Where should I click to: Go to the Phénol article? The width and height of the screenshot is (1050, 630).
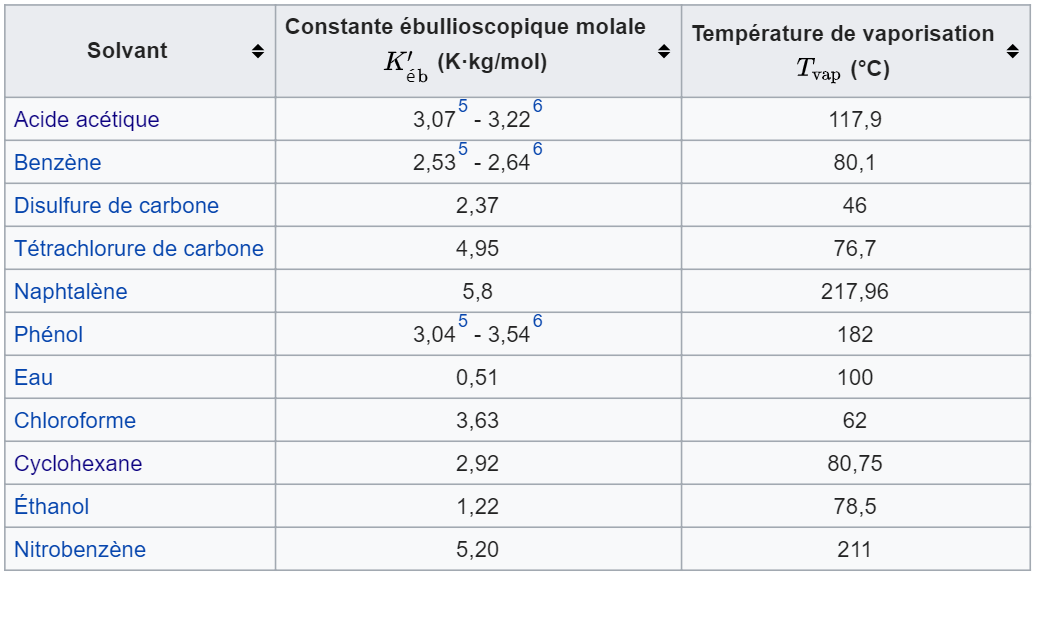(x=49, y=335)
